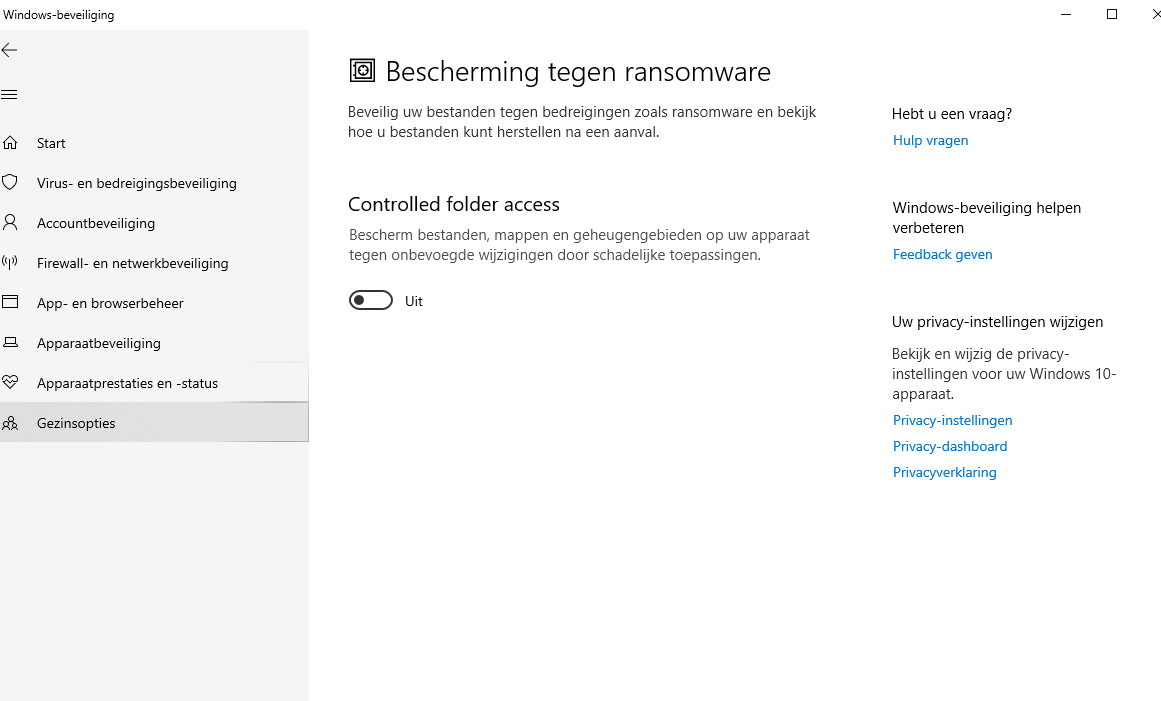1161x701 pixels.
Task: Open Virus- en bedreigingsbeveiliging menu item
Action: click(136, 183)
